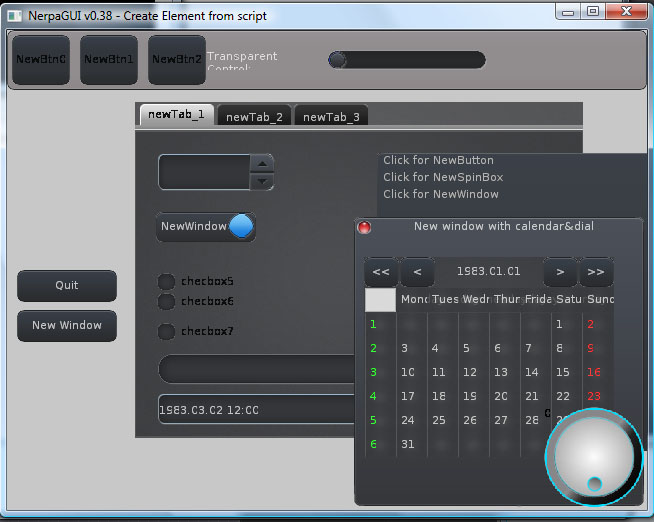The image size is (654, 522).
Task: Click the calendar next year >> button
Action: pyautogui.click(x=596, y=272)
